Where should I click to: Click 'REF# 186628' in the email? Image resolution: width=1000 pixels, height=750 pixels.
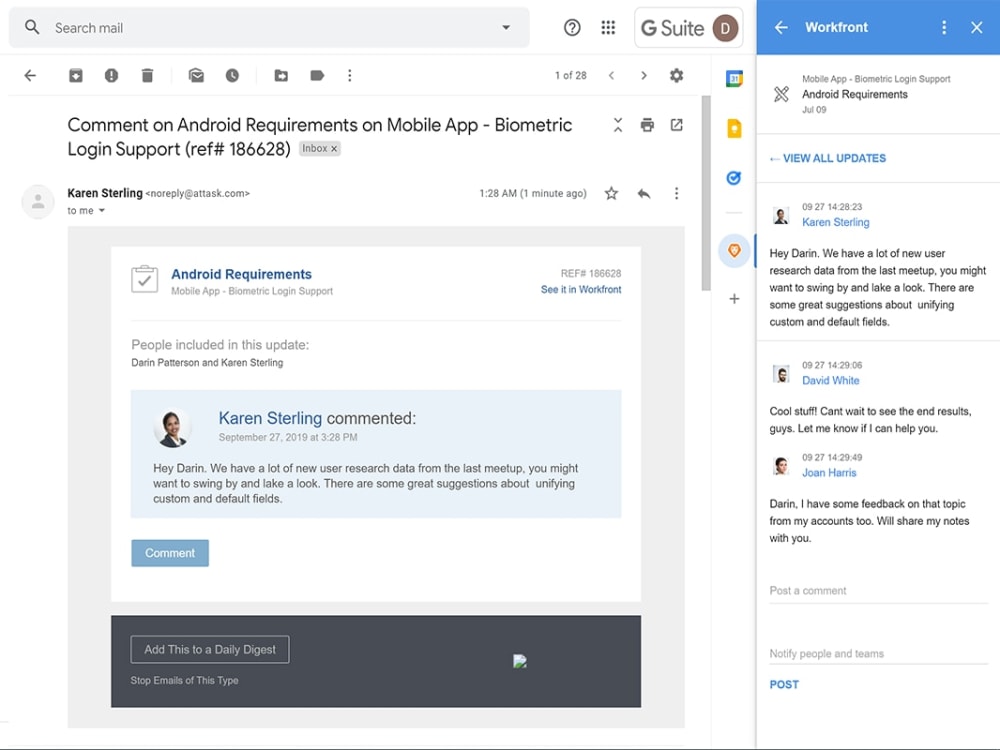pos(591,274)
